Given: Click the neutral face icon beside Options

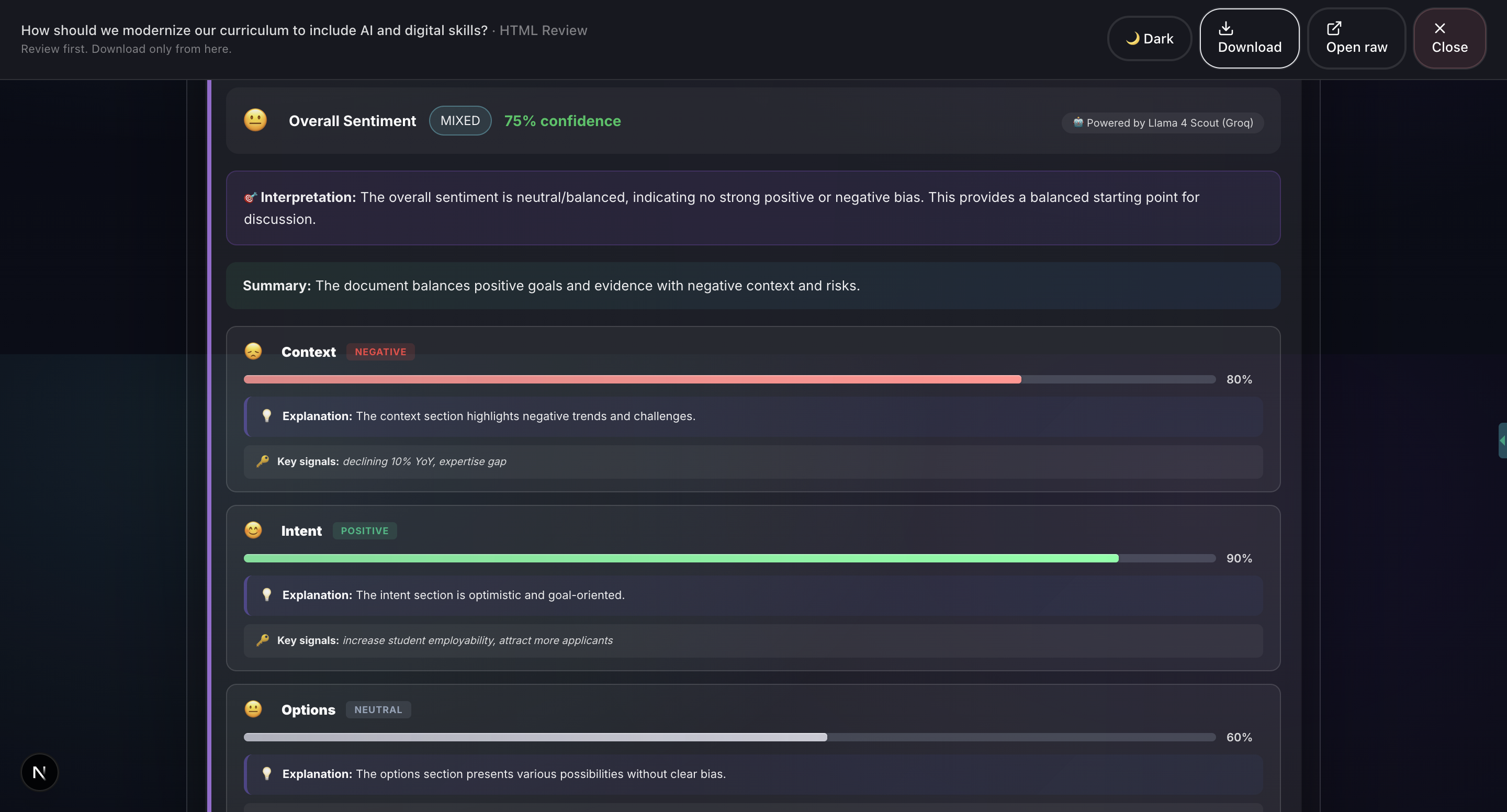Looking at the screenshot, I should click(x=253, y=709).
